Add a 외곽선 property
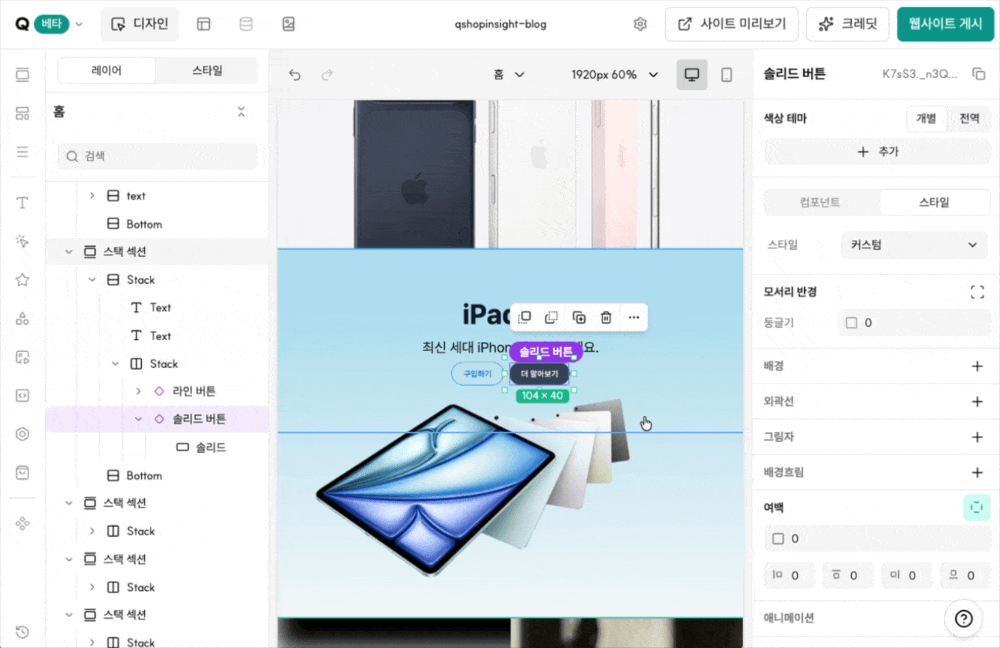 point(977,401)
